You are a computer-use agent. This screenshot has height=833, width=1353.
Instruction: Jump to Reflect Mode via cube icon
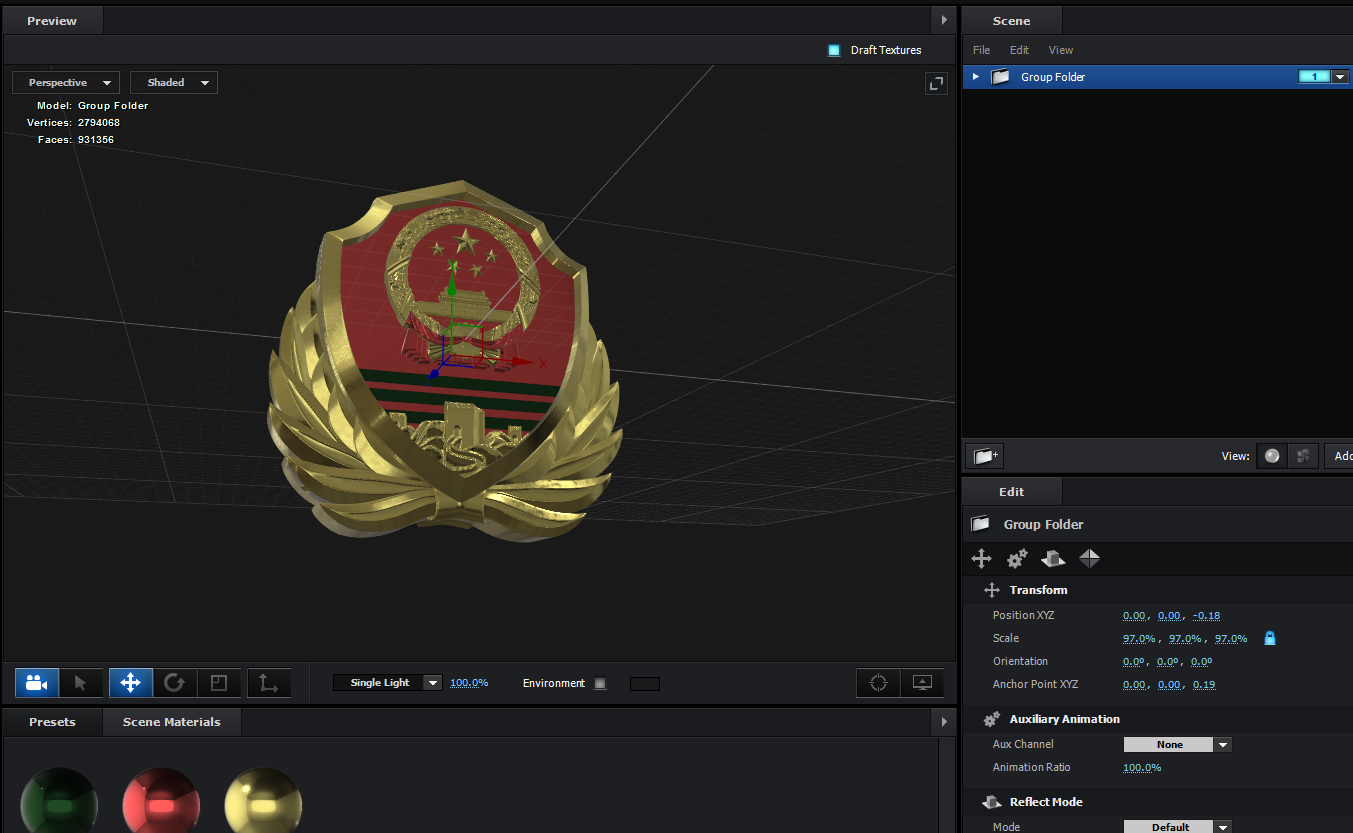coord(1053,559)
